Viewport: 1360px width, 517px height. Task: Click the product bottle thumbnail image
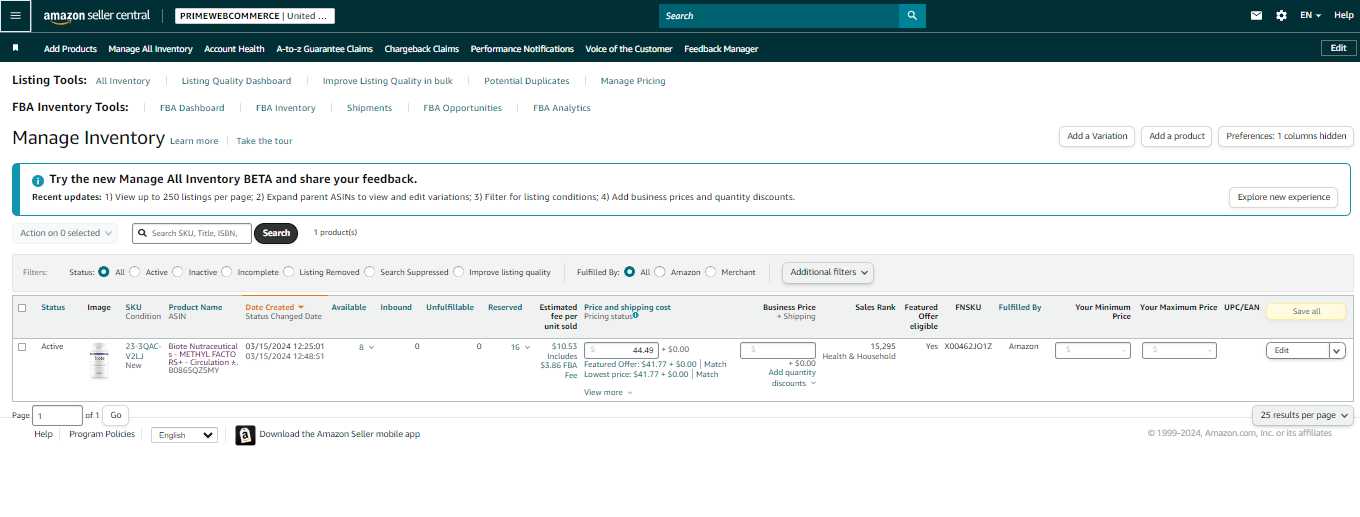point(98,360)
